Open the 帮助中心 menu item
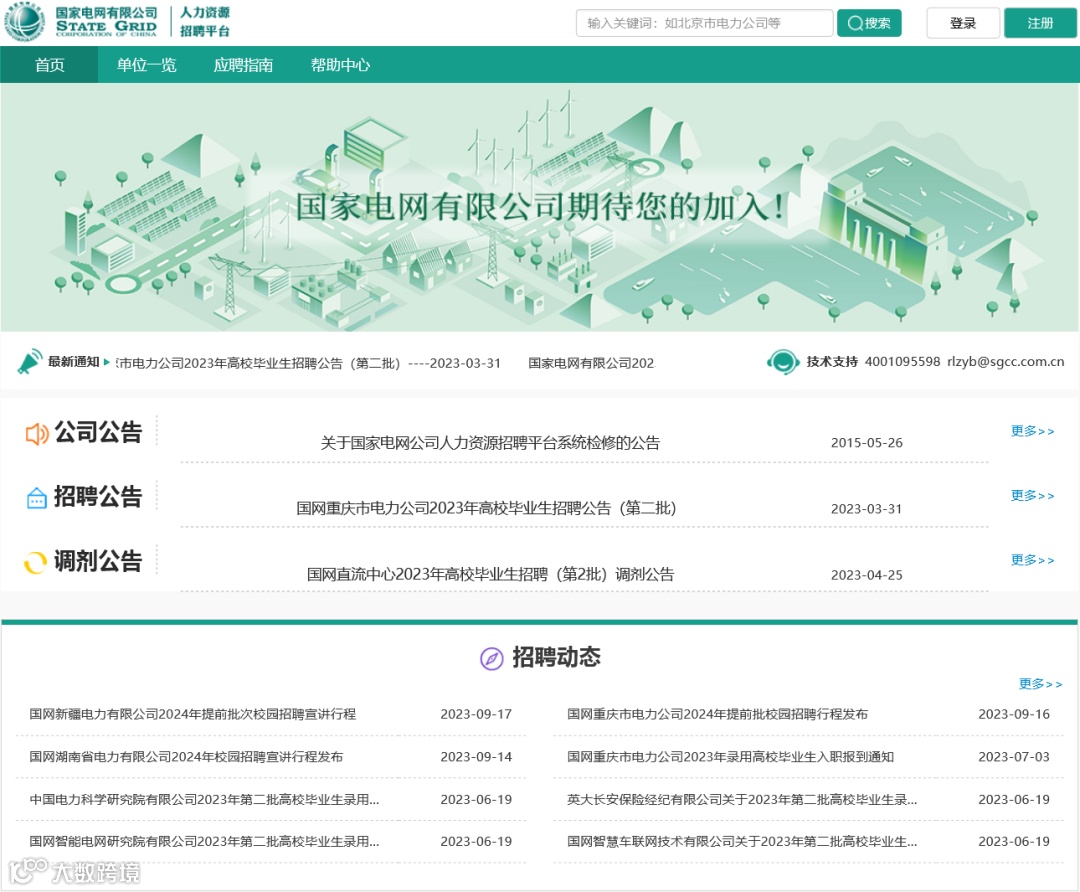This screenshot has height=892, width=1080. 340,65
